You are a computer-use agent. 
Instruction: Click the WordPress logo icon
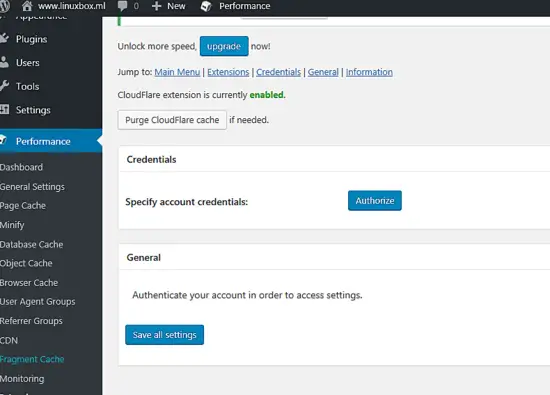point(5,6)
